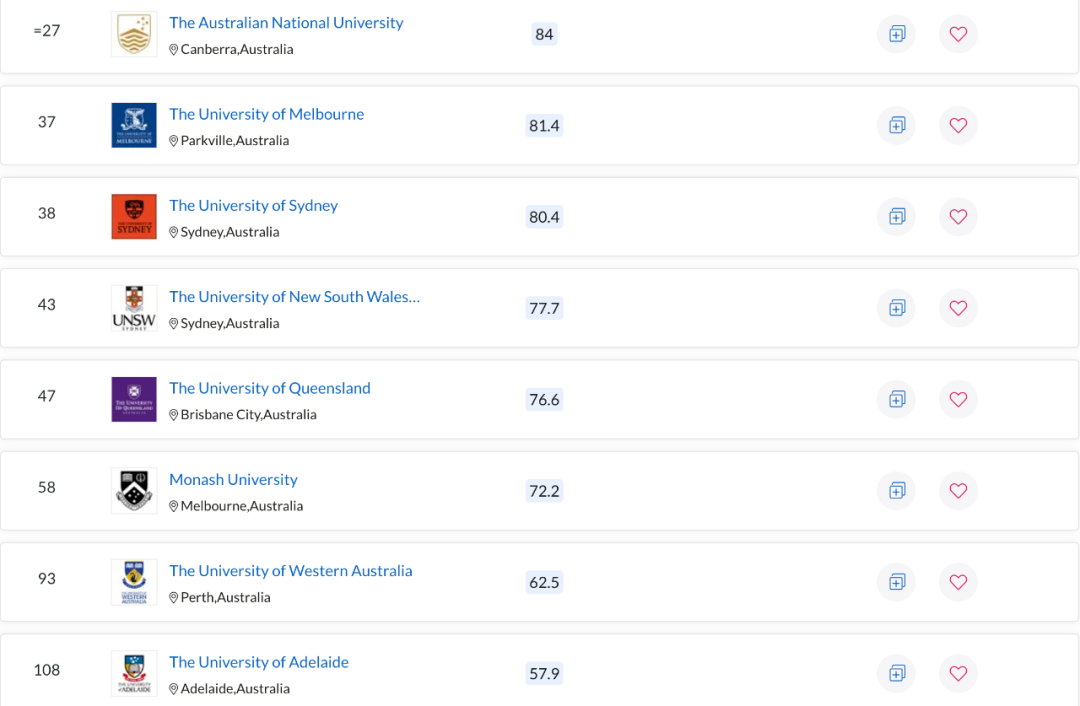Click the 81.4 overall score

point(544,125)
